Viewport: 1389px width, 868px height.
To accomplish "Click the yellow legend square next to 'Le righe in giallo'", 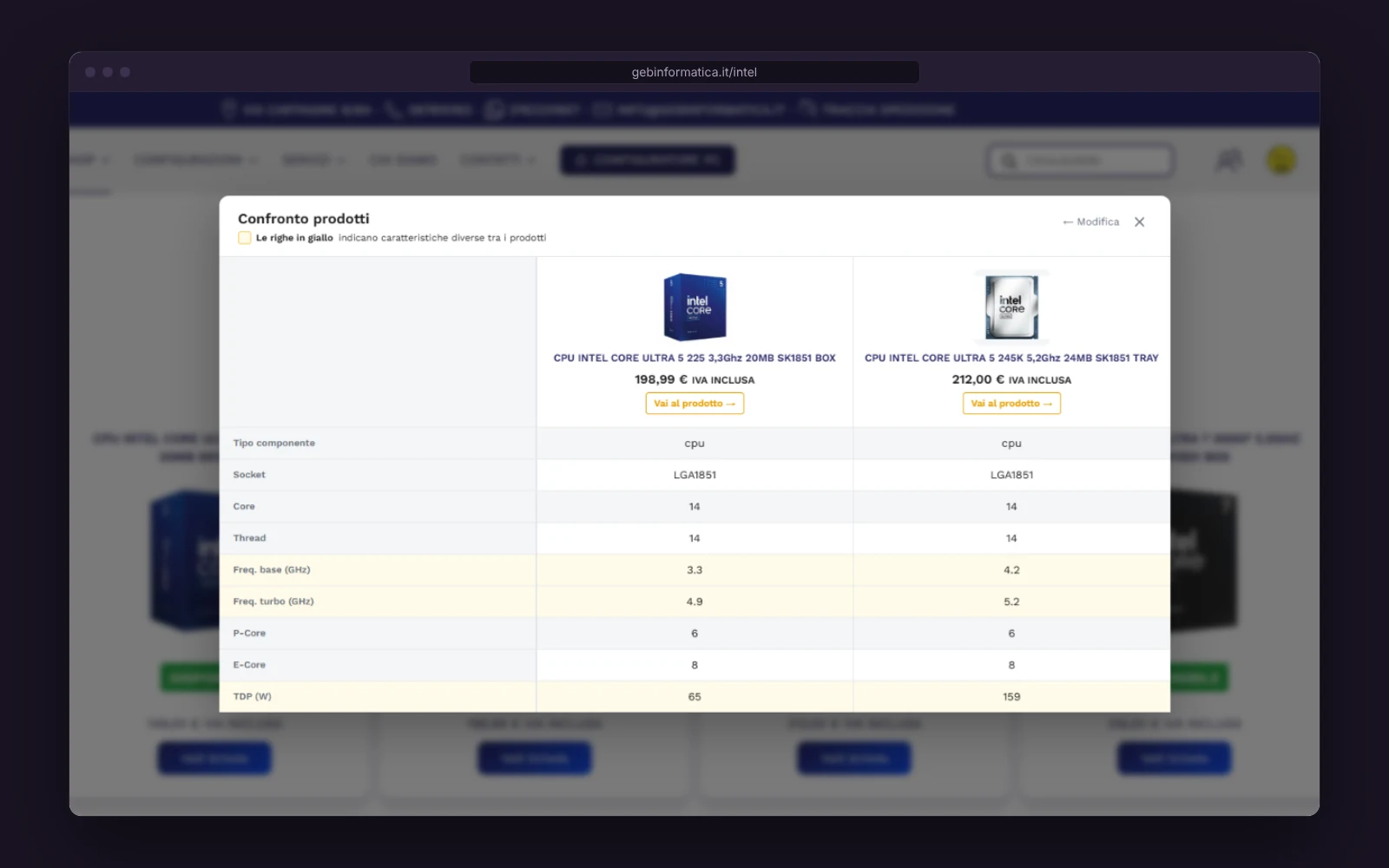I will (x=245, y=238).
